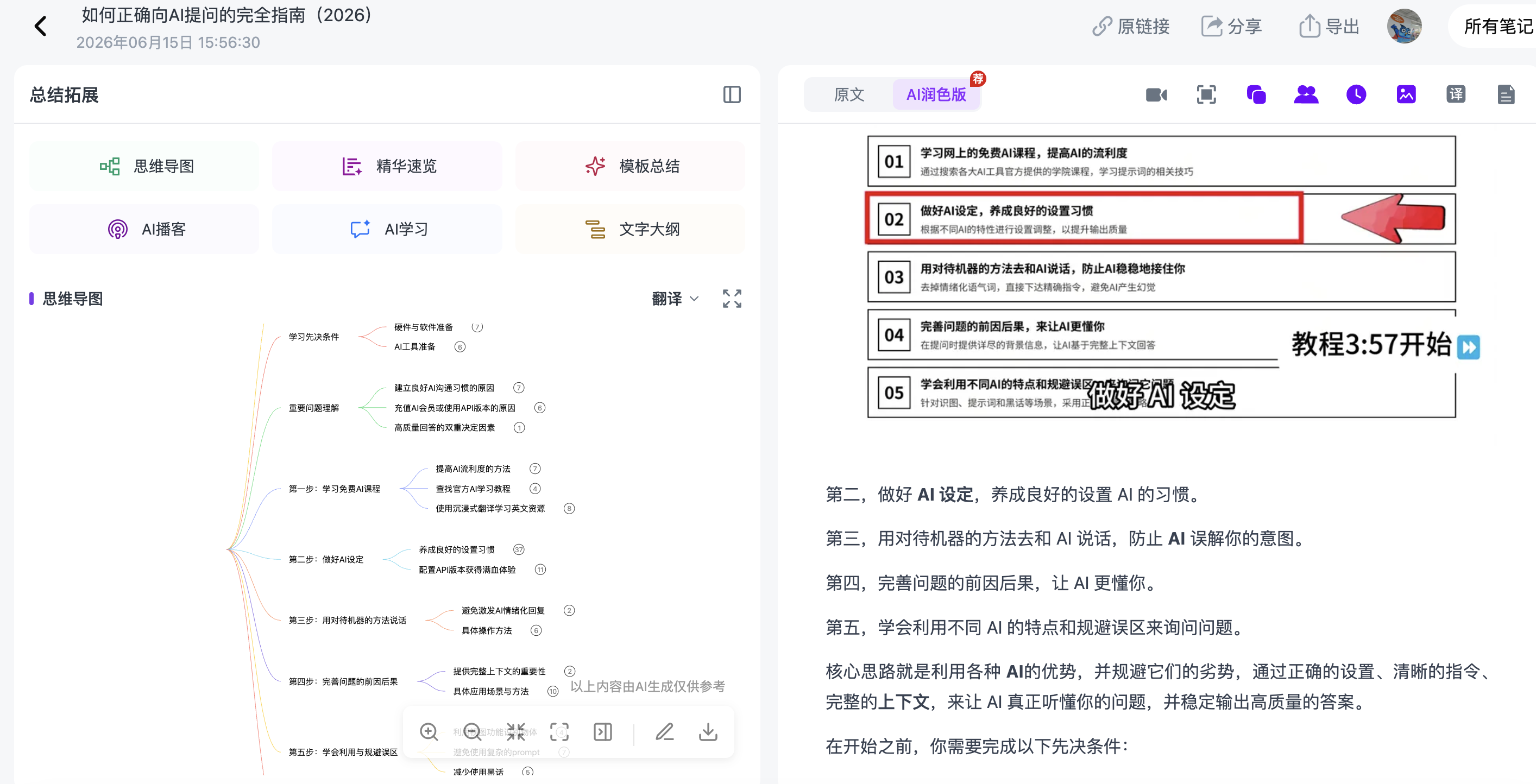Screen dimensions: 1536x784
Task: Download the mind map
Action: [708, 732]
